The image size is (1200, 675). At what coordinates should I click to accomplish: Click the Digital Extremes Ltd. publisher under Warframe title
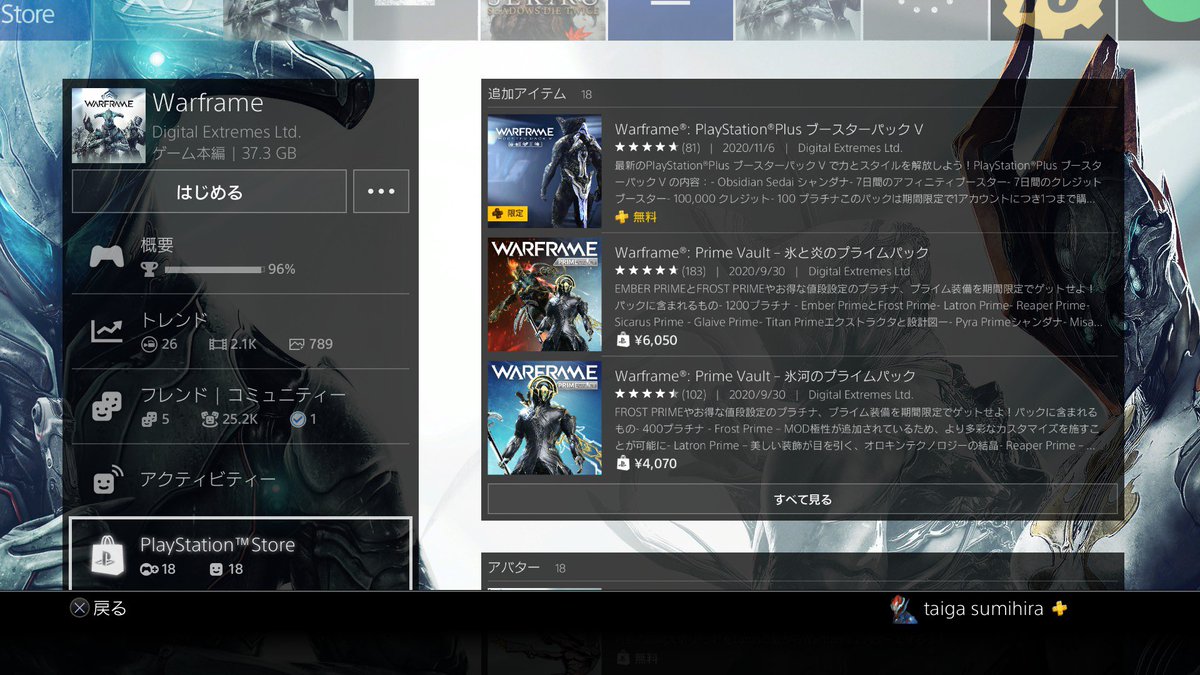tap(226, 132)
